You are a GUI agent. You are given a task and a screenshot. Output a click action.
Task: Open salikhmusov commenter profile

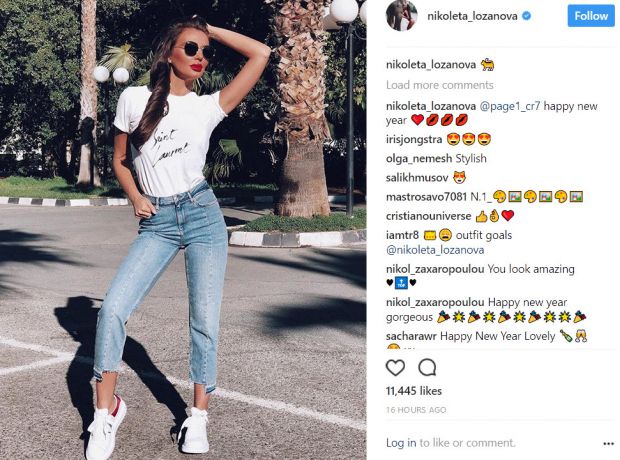pyautogui.click(x=417, y=178)
